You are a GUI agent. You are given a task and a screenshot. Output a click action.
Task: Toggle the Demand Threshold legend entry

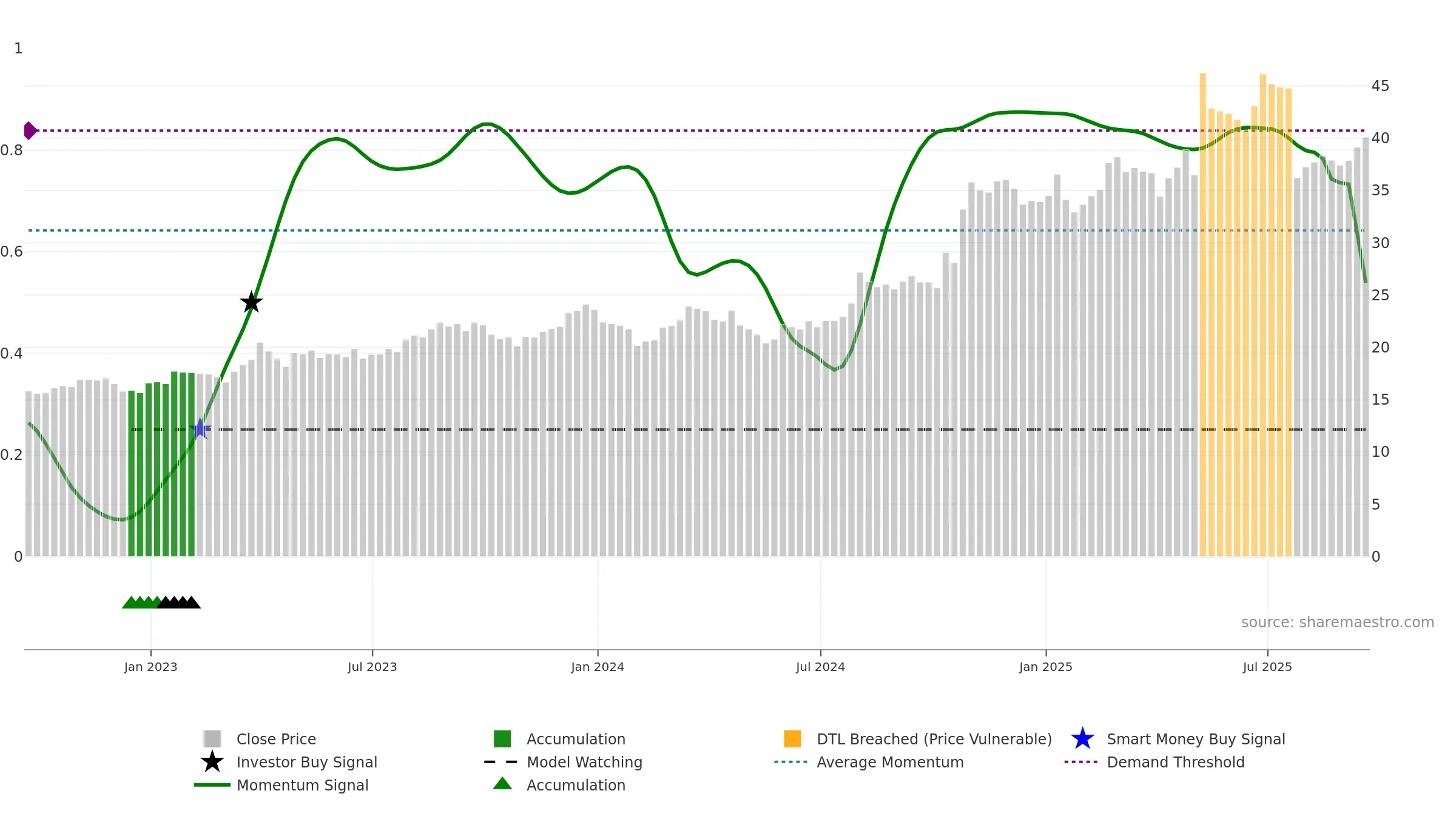tap(1154, 761)
